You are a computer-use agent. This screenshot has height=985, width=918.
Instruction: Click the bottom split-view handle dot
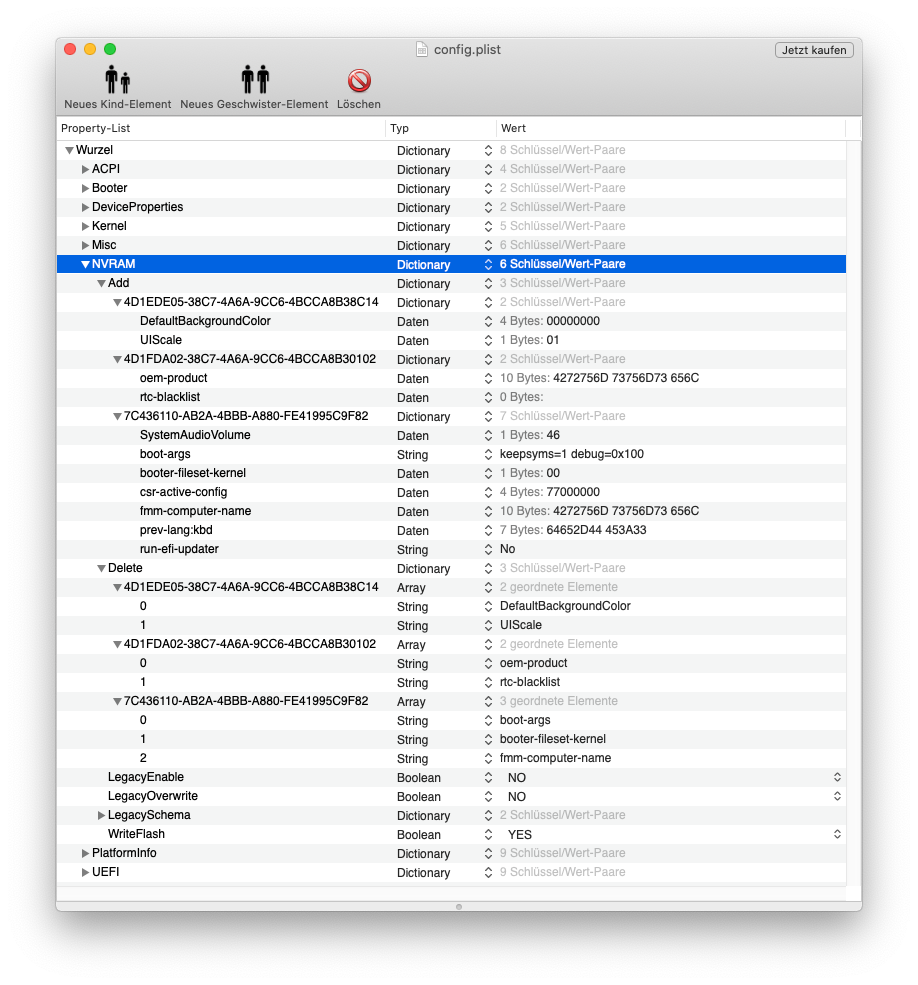pyautogui.click(x=459, y=906)
